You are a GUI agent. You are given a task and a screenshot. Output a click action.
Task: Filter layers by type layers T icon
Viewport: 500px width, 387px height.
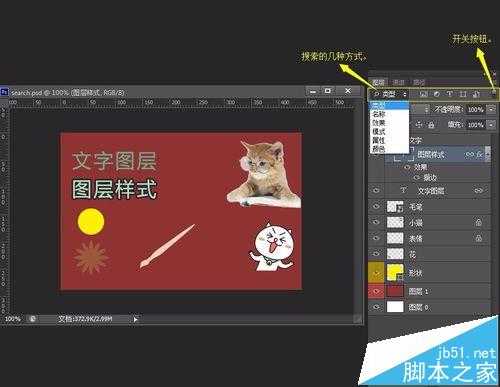click(450, 94)
